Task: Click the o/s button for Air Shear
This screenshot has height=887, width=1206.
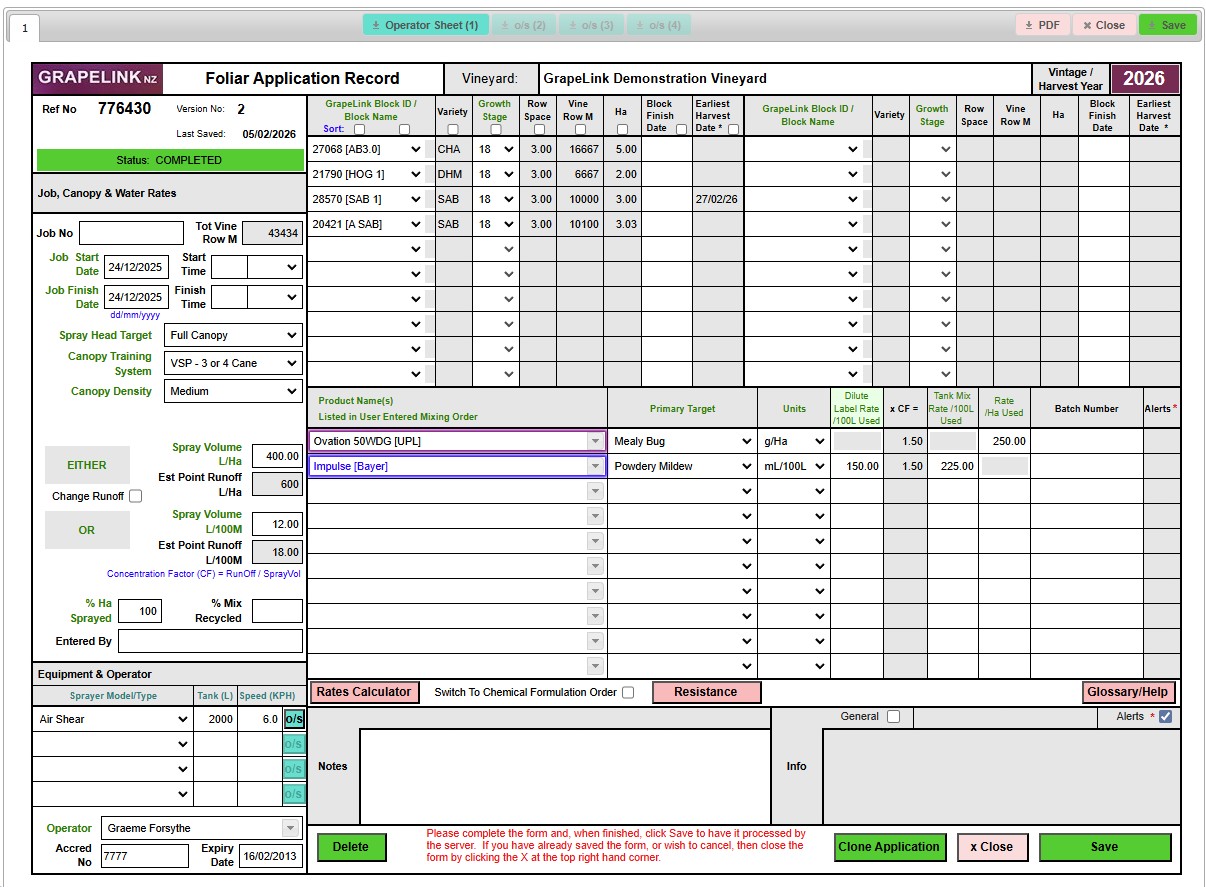Action: [294, 719]
